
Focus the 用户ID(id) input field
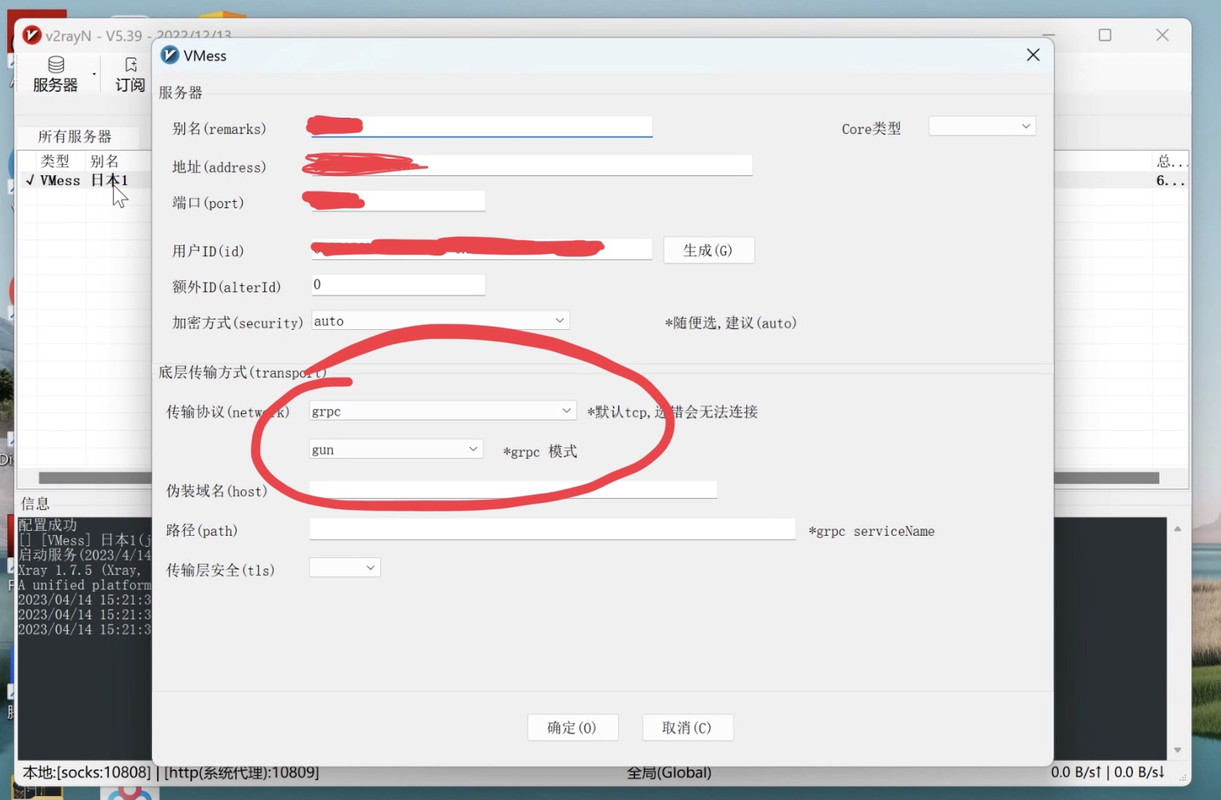482,248
